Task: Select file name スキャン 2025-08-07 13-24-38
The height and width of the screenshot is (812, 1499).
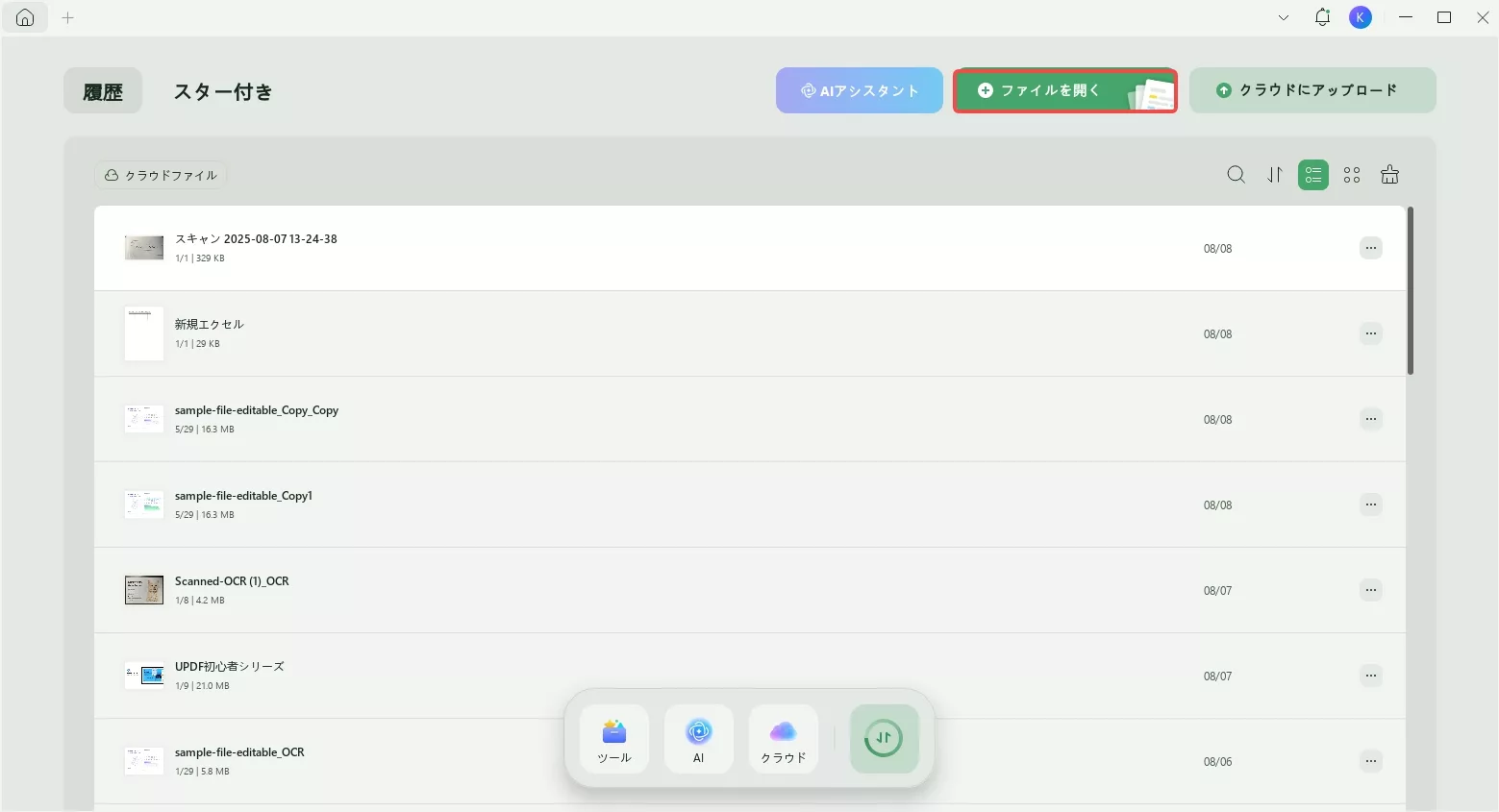Action: click(x=256, y=239)
